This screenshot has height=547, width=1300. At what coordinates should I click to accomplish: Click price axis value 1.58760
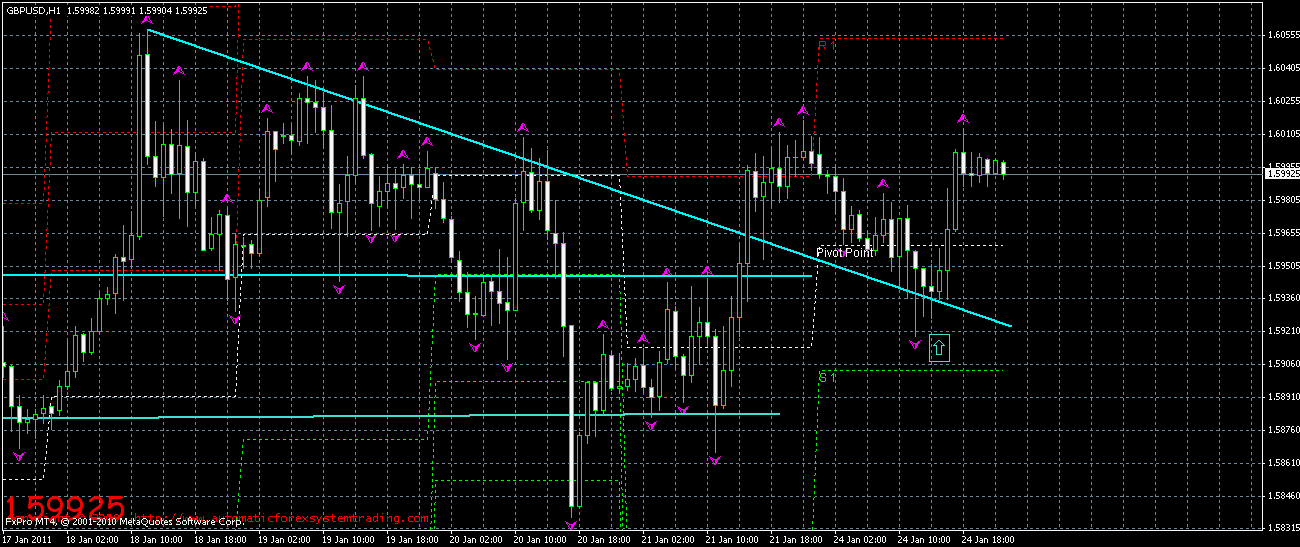click(1282, 430)
